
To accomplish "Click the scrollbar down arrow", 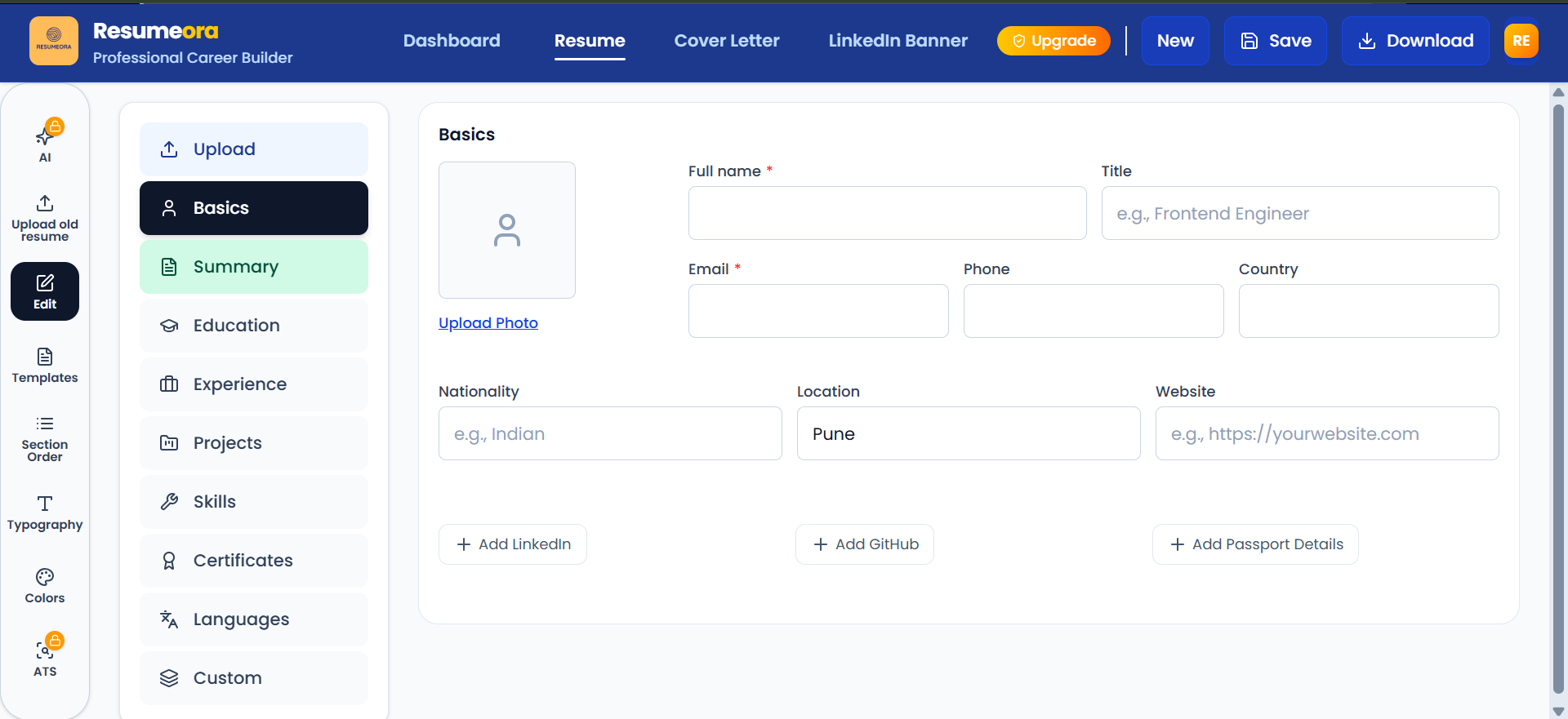I will click(1558, 712).
